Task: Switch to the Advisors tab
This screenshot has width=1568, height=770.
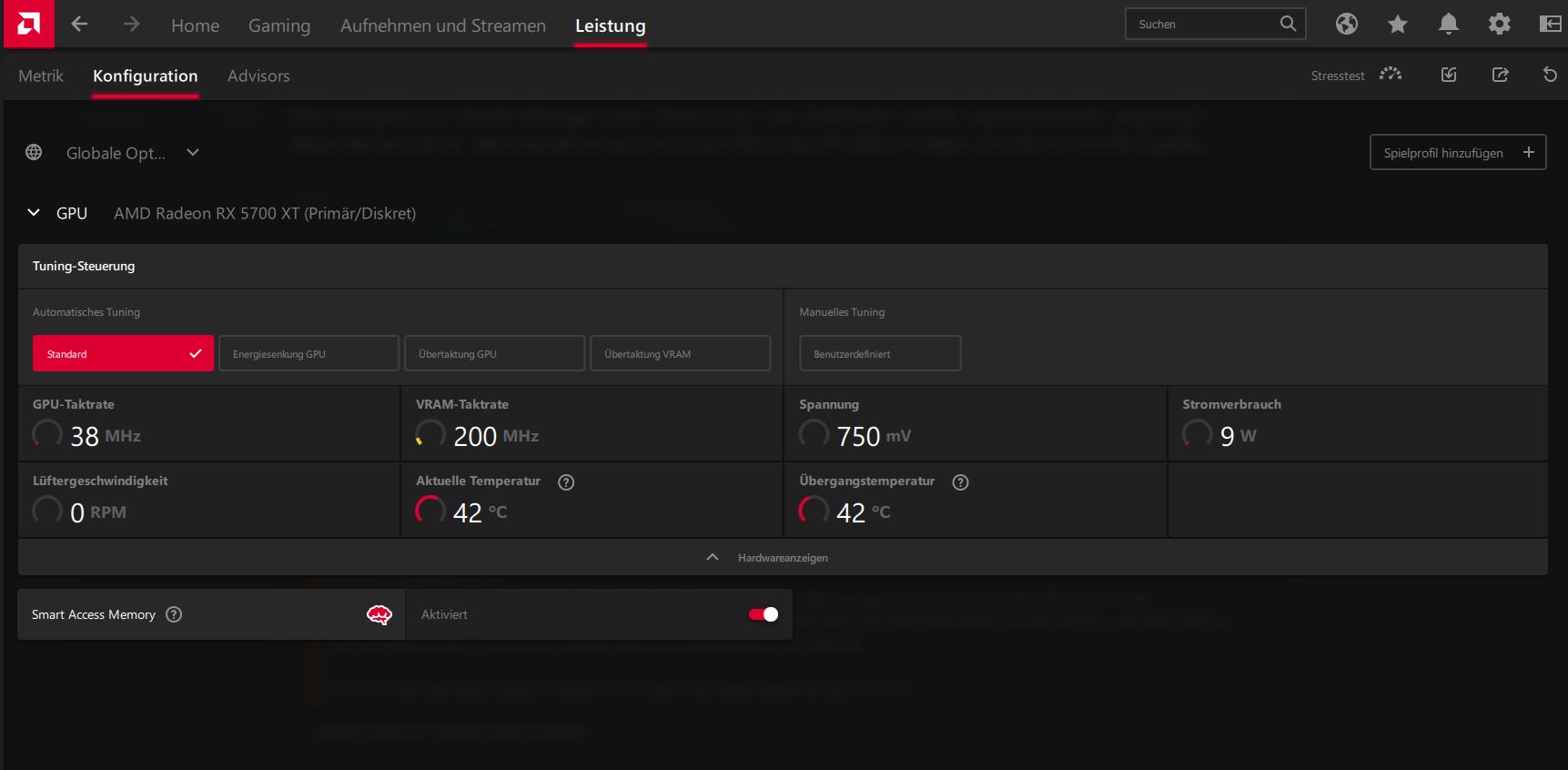Action: click(258, 76)
